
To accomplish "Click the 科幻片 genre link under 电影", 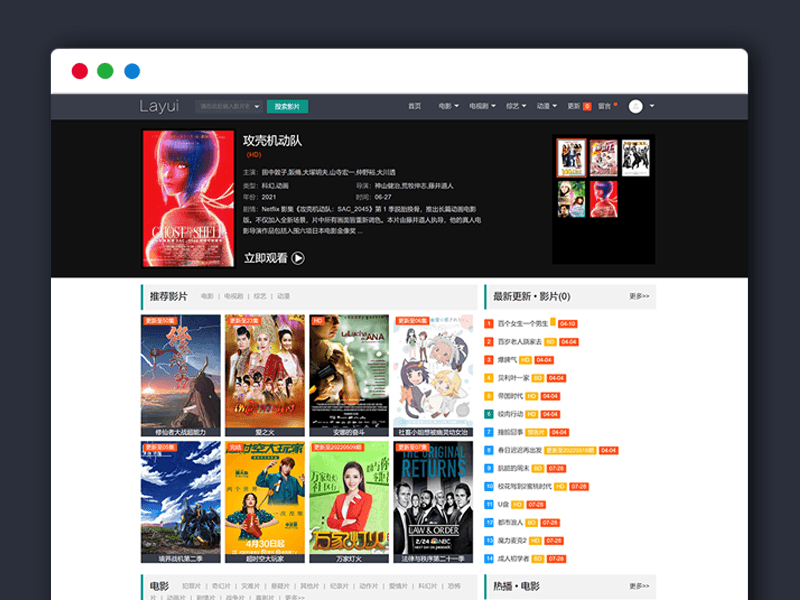I will pos(428,586).
